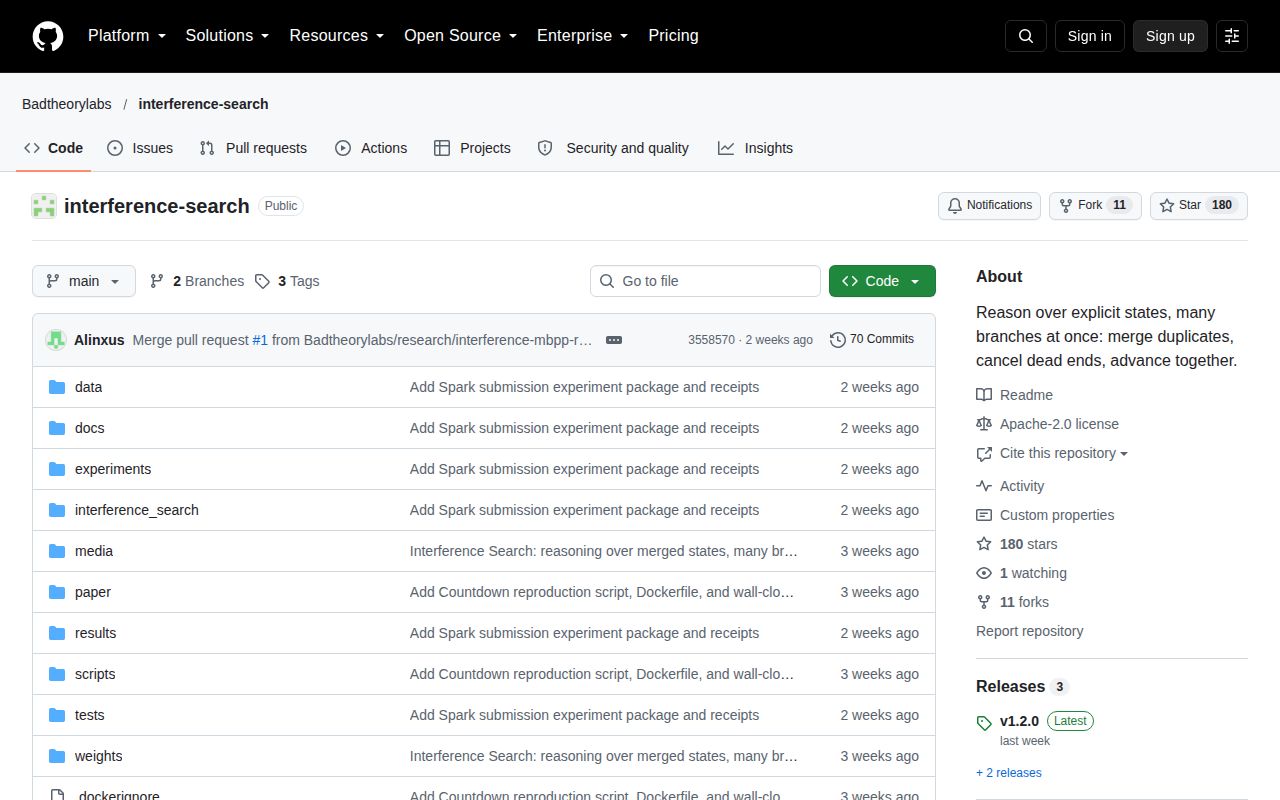Click the data folder icon
The width and height of the screenshot is (1280, 800).
pyautogui.click(x=57, y=387)
